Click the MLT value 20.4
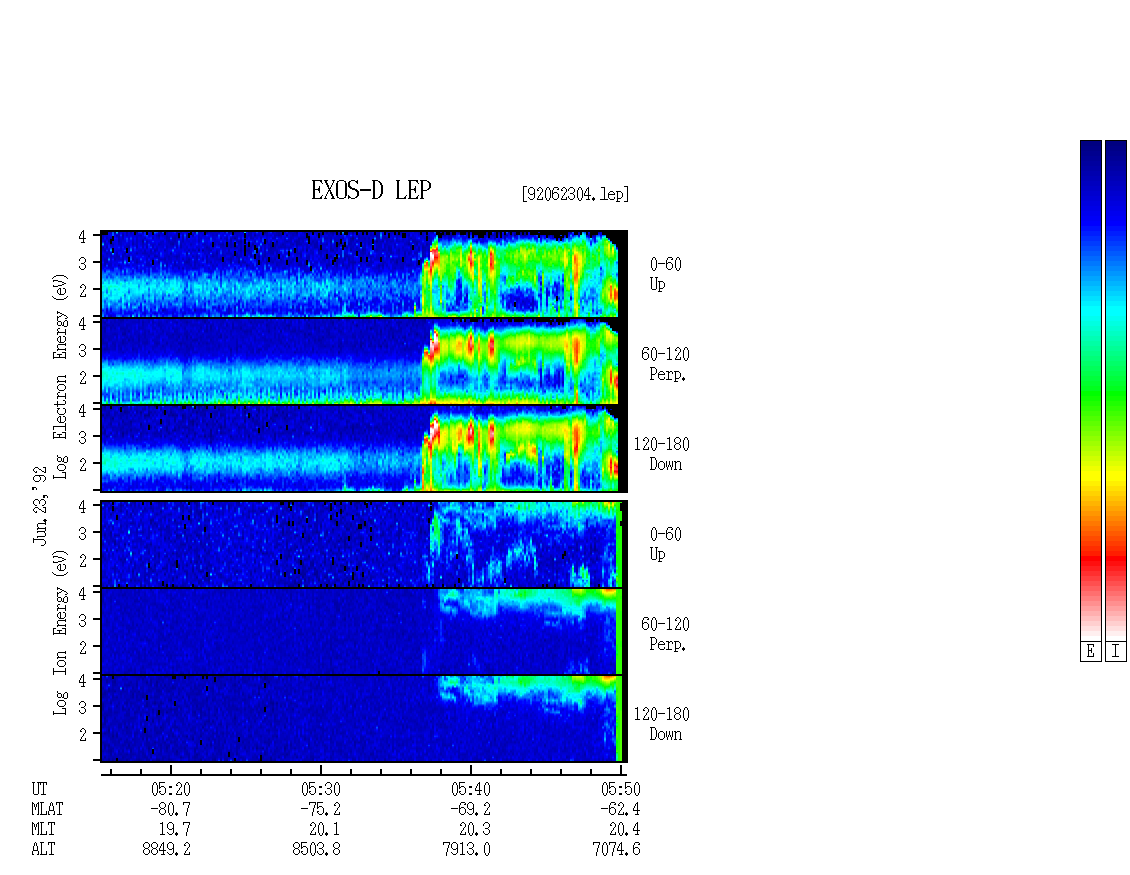This screenshot has height=875, width=1130. pyautogui.click(x=625, y=830)
